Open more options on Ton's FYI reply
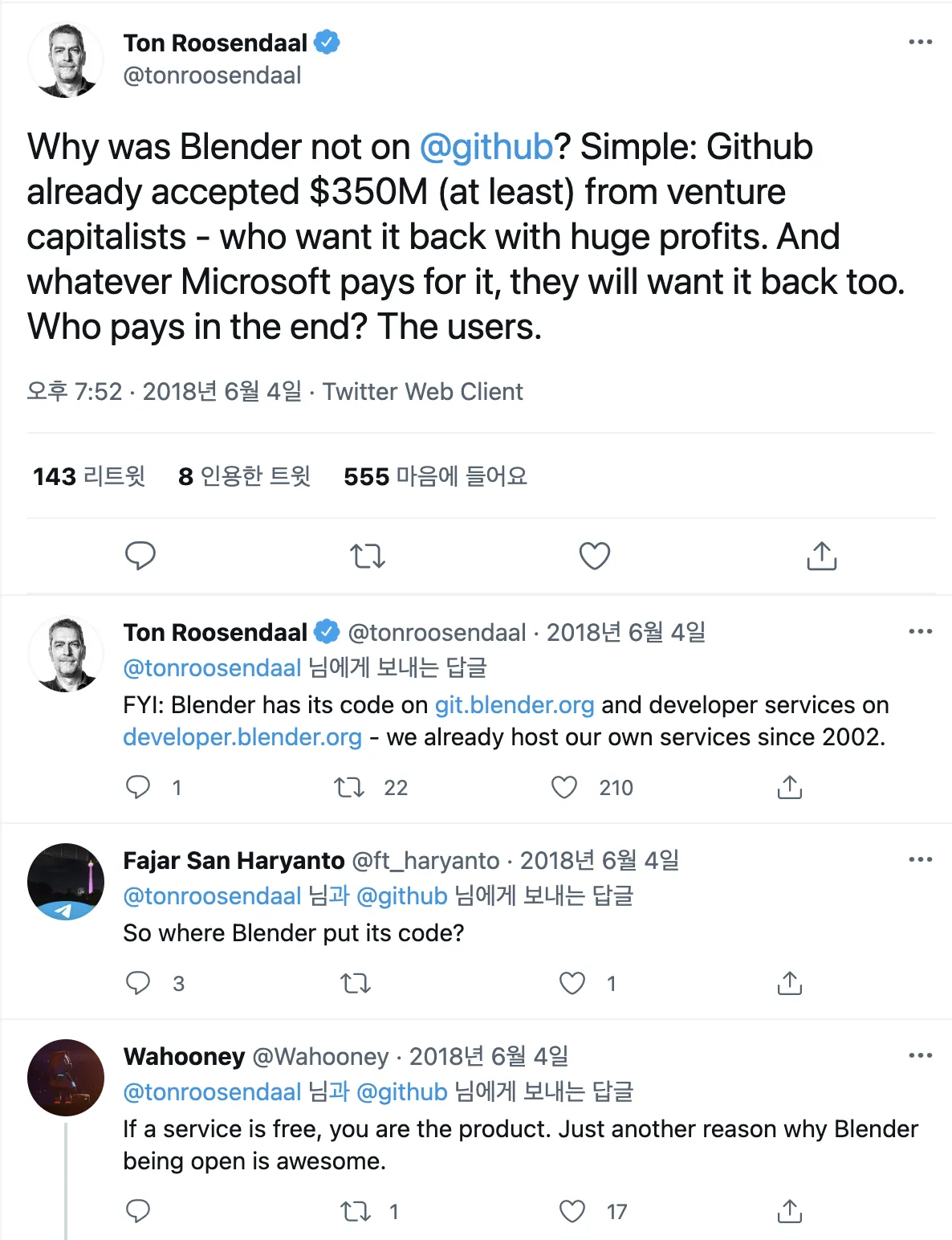Screen dimensions: 952x1240 point(920,631)
